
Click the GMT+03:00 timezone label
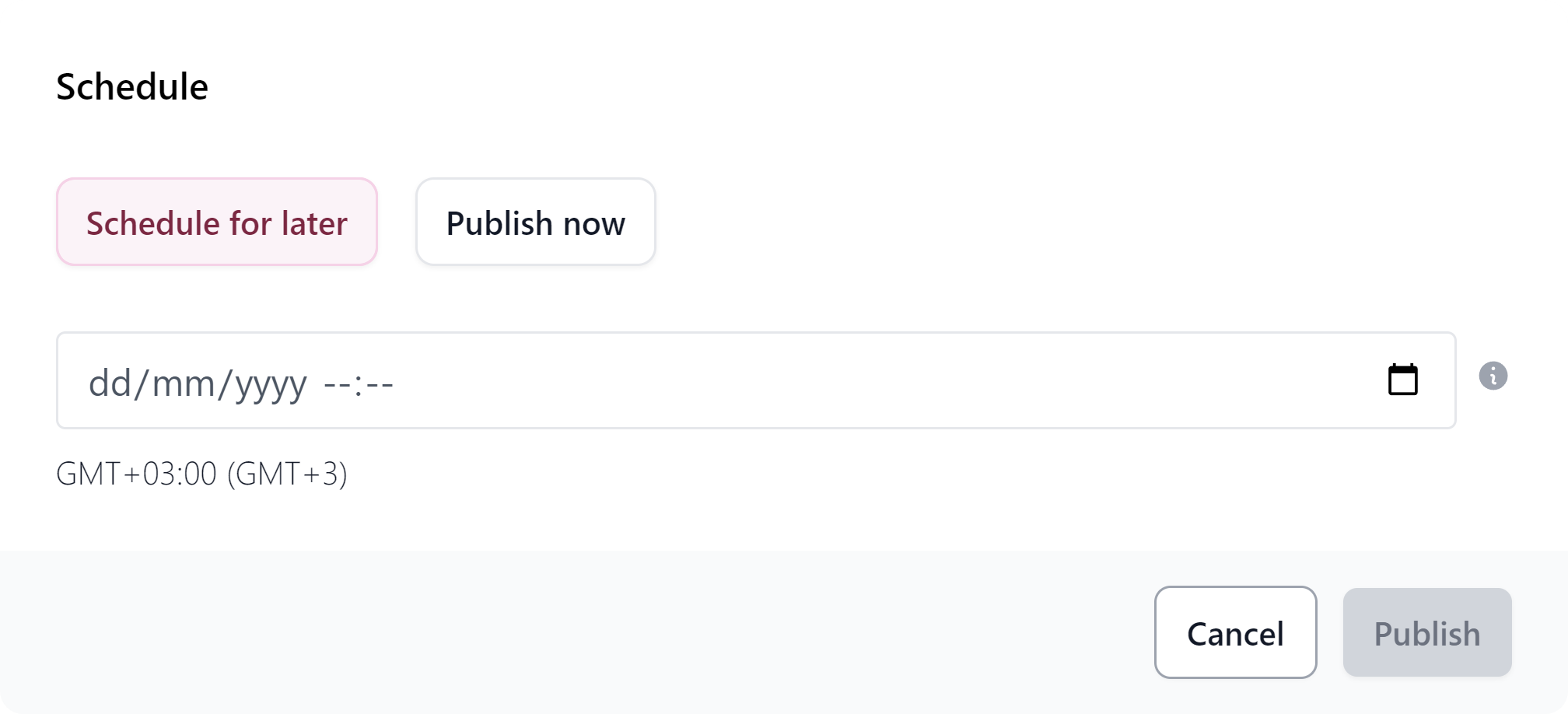[x=202, y=473]
